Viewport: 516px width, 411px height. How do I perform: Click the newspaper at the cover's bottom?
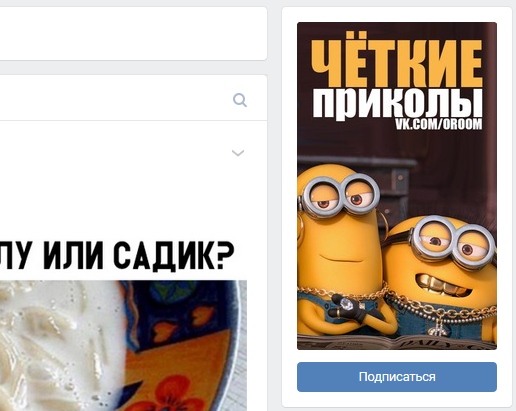coord(397,342)
